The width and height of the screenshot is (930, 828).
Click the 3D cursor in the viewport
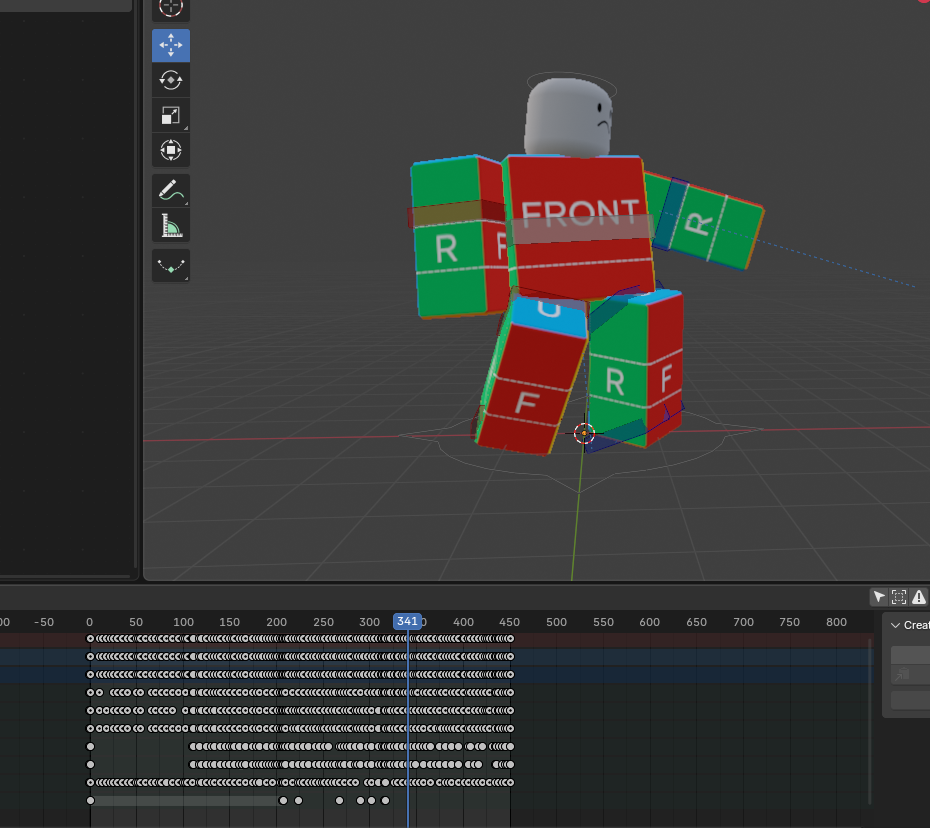(x=584, y=434)
